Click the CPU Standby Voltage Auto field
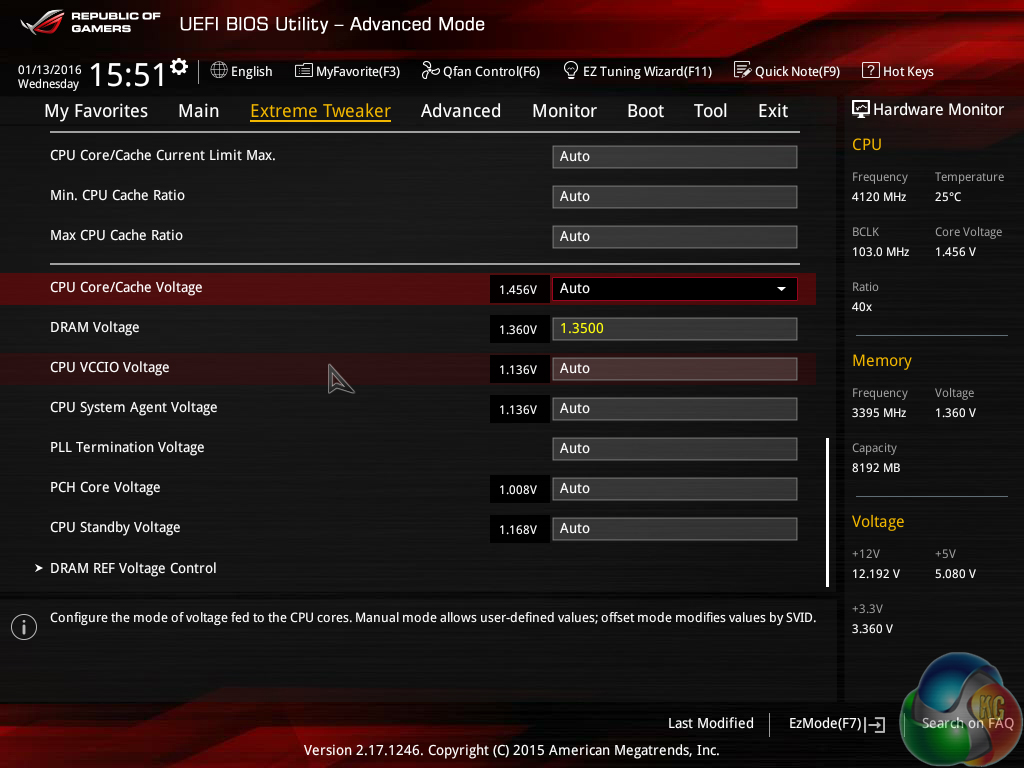Screen dimensions: 1024x768 click(675, 528)
